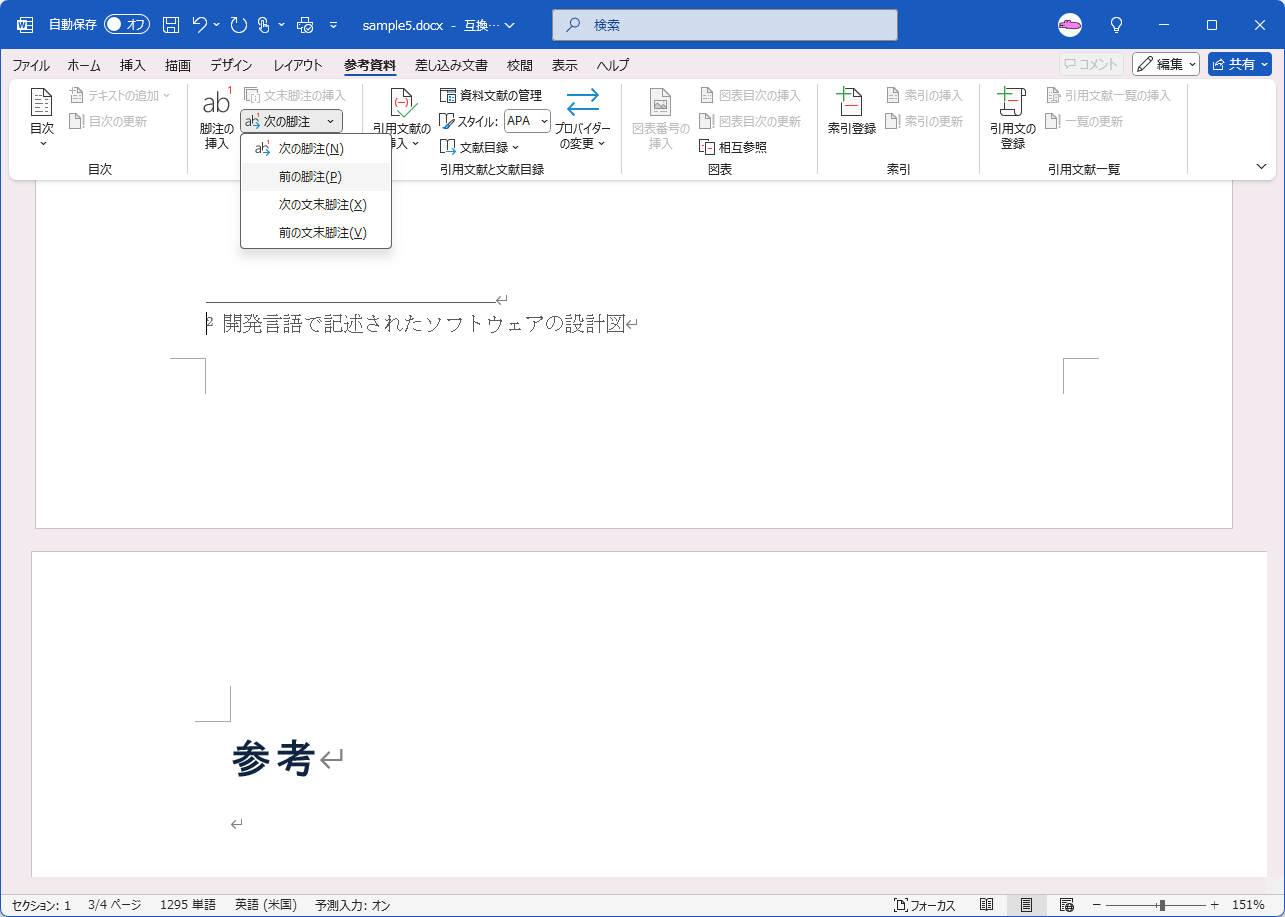Select 前の脚注(P) menu item

point(316,177)
